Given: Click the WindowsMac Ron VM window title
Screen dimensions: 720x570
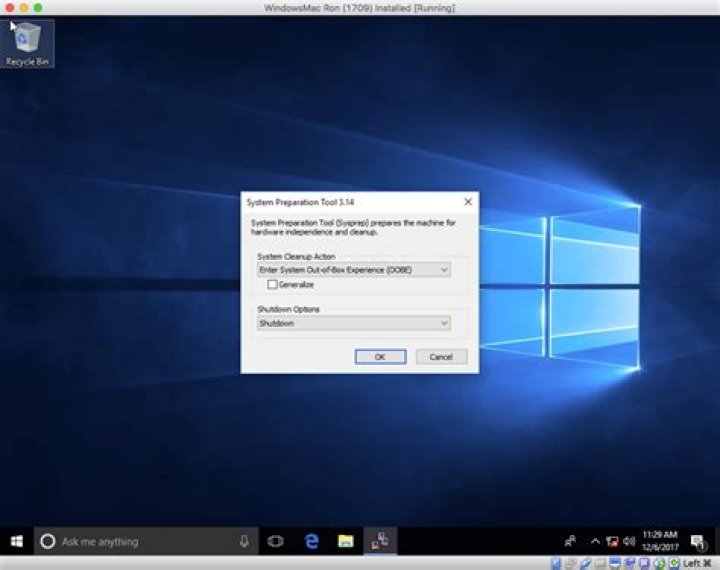Looking at the screenshot, I should [360, 8].
